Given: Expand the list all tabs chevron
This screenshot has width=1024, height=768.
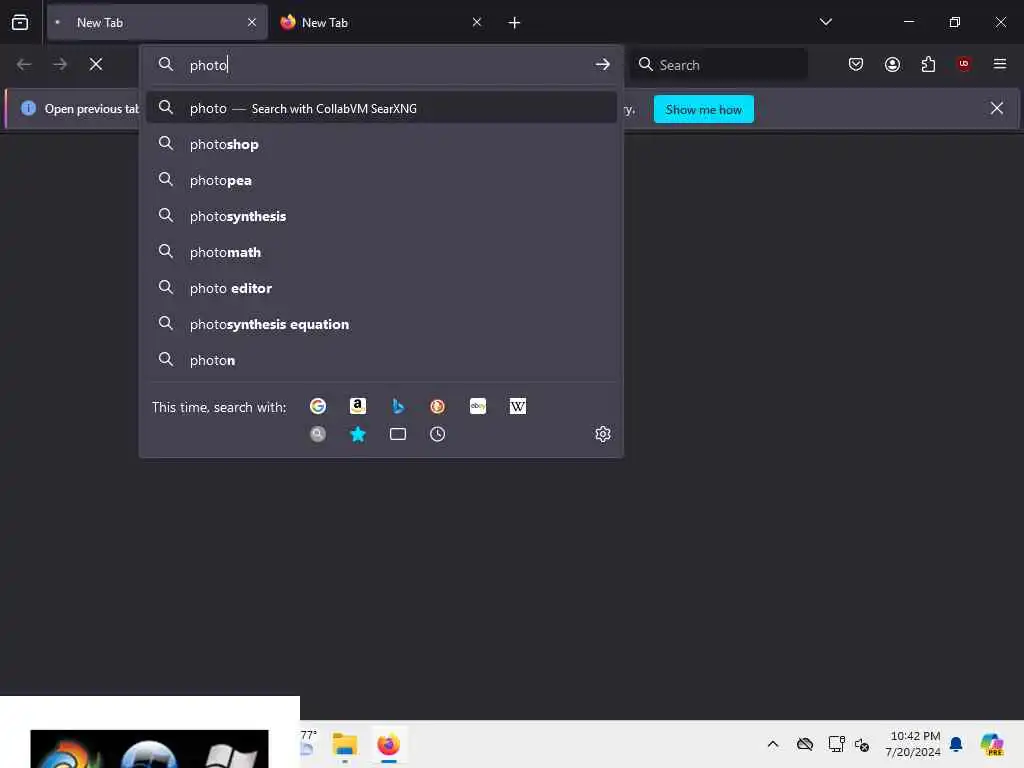Looking at the screenshot, I should pos(825,22).
